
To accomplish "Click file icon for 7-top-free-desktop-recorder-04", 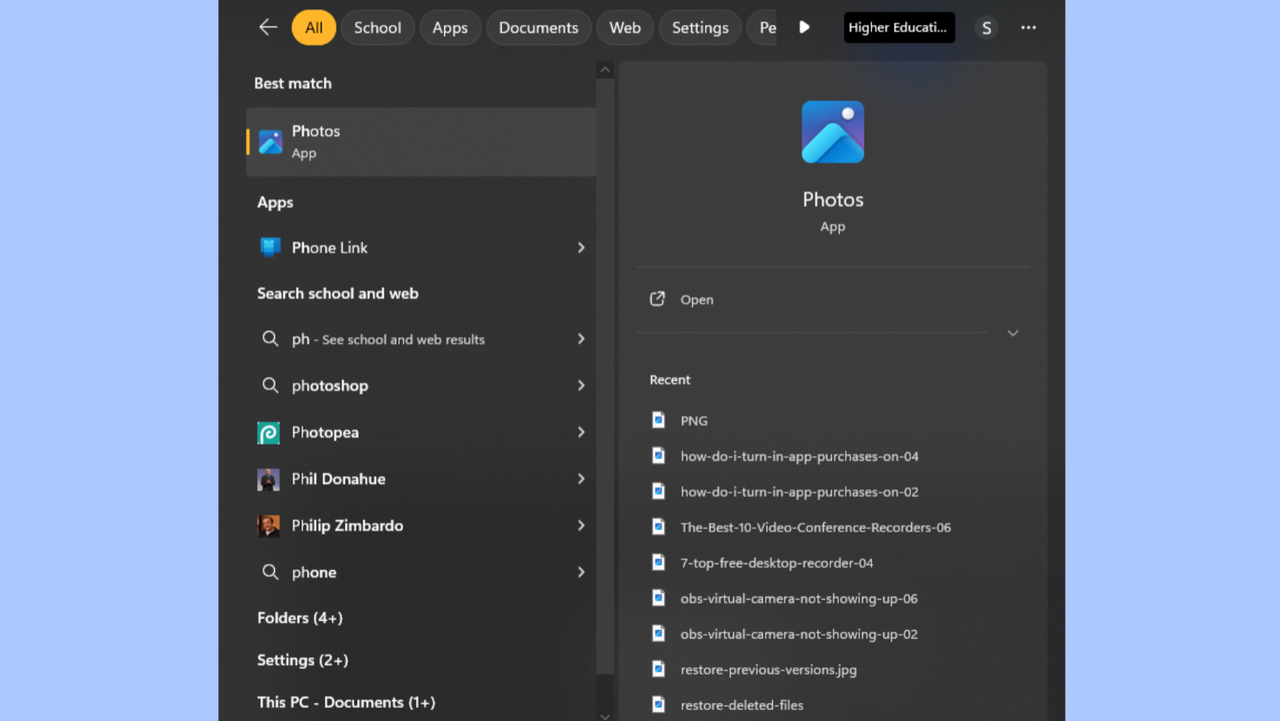I will click(x=658, y=562).
